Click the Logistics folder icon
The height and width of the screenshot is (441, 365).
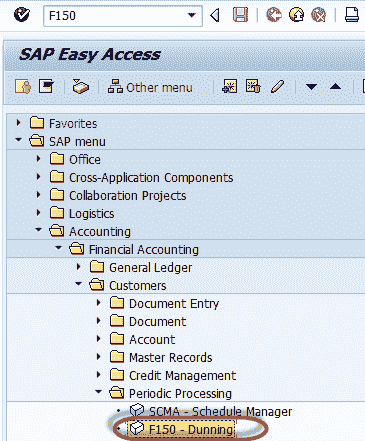57,213
